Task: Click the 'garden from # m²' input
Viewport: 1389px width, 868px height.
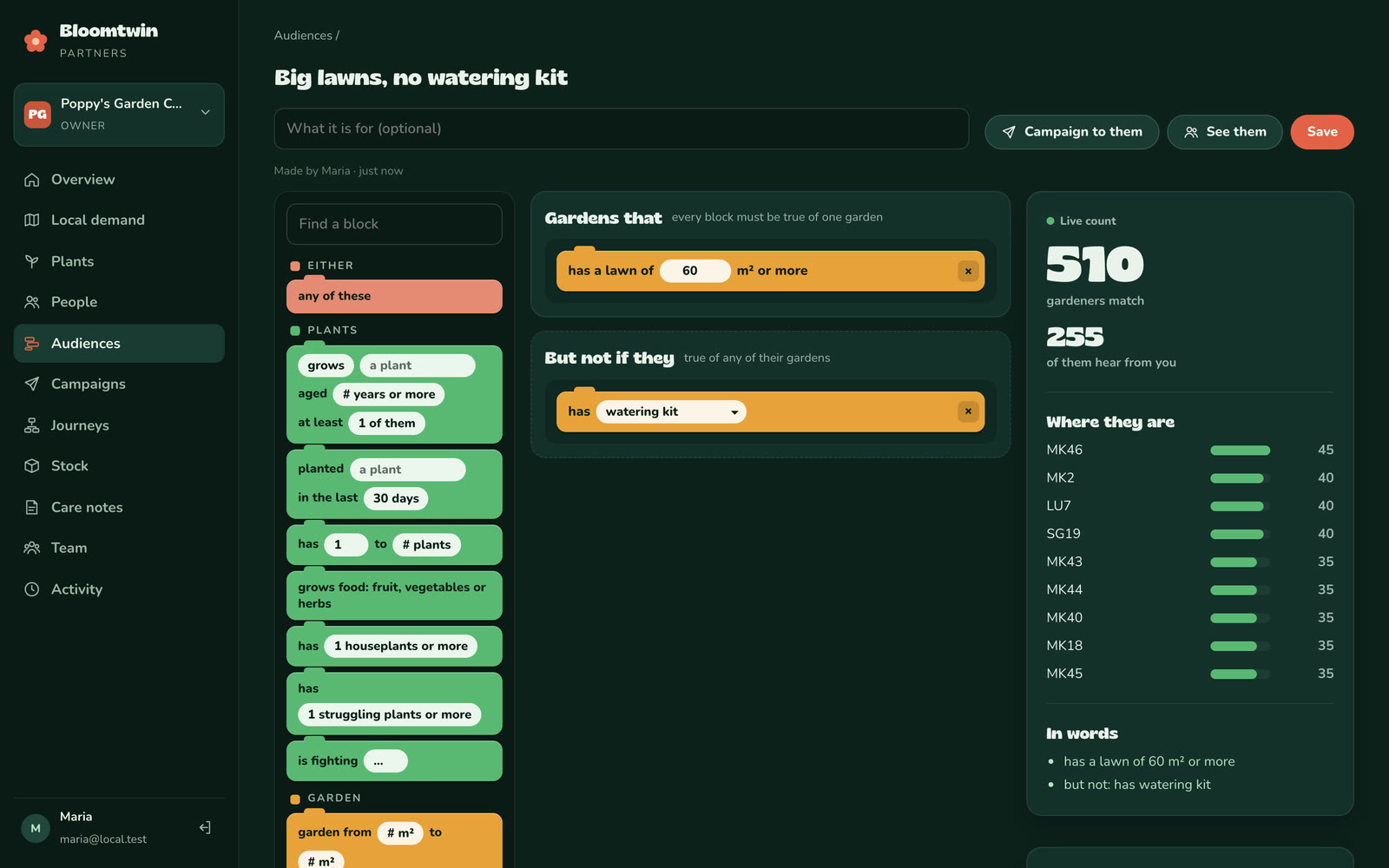Action: pyautogui.click(x=400, y=832)
